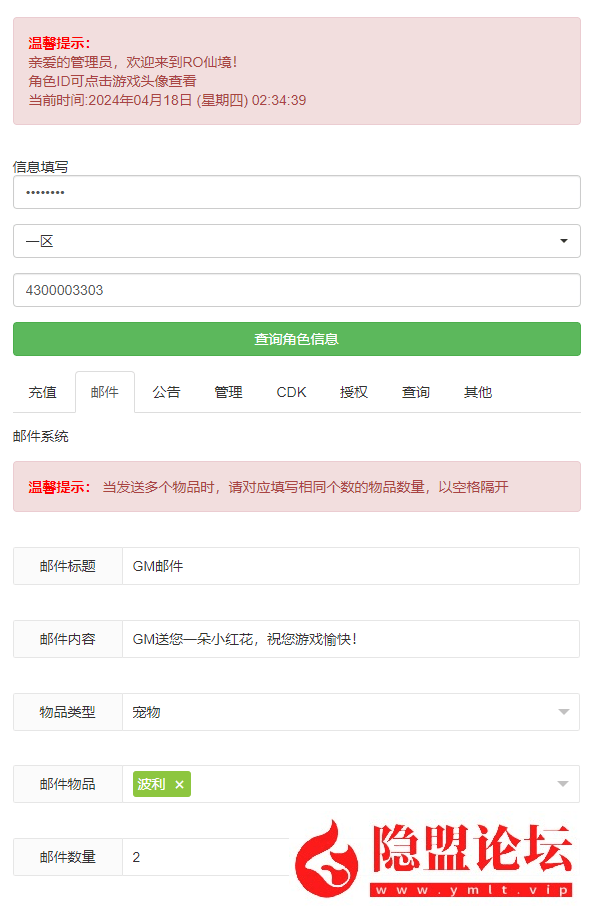Switch to the 其他 tab
Image resolution: width=593 pixels, height=906 pixels.
[x=477, y=392]
